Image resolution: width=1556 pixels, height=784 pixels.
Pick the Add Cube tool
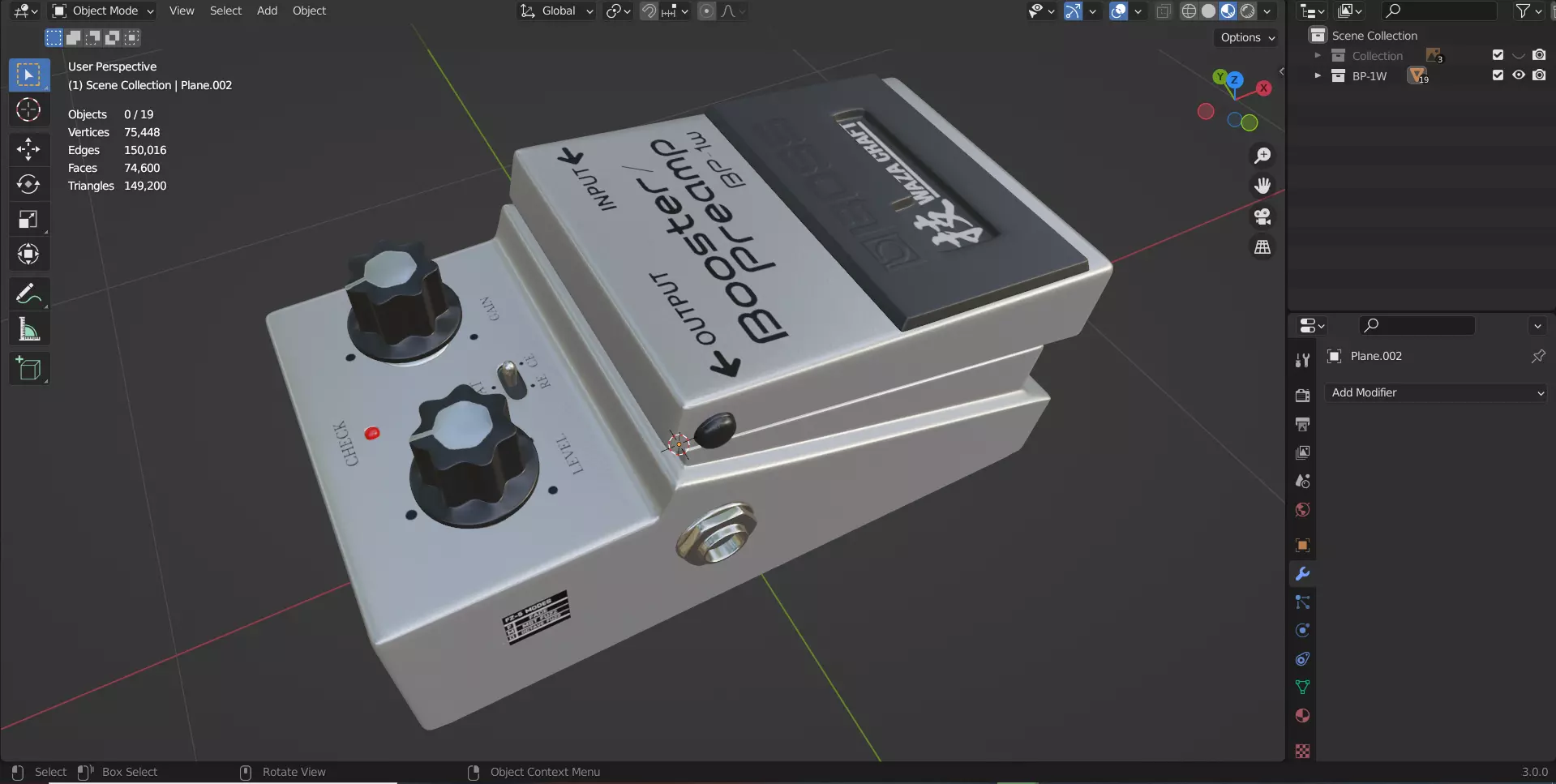coord(28,368)
